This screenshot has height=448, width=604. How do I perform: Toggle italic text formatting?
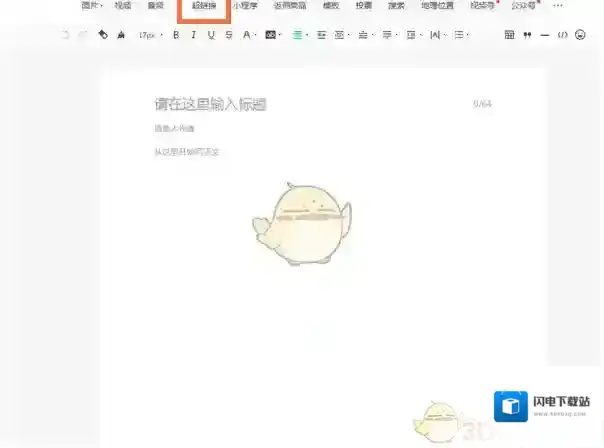[x=193, y=35]
